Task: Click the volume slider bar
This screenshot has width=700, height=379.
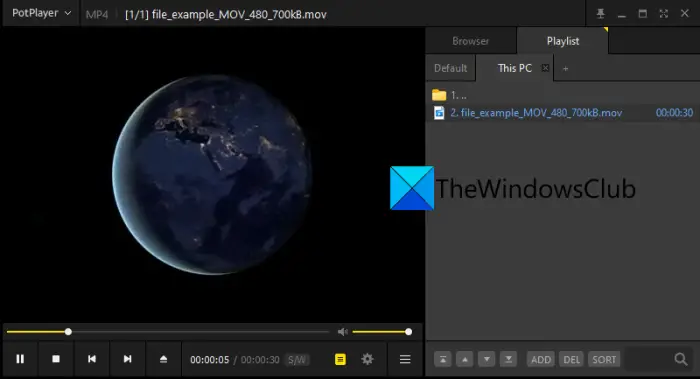Action: pos(381,332)
